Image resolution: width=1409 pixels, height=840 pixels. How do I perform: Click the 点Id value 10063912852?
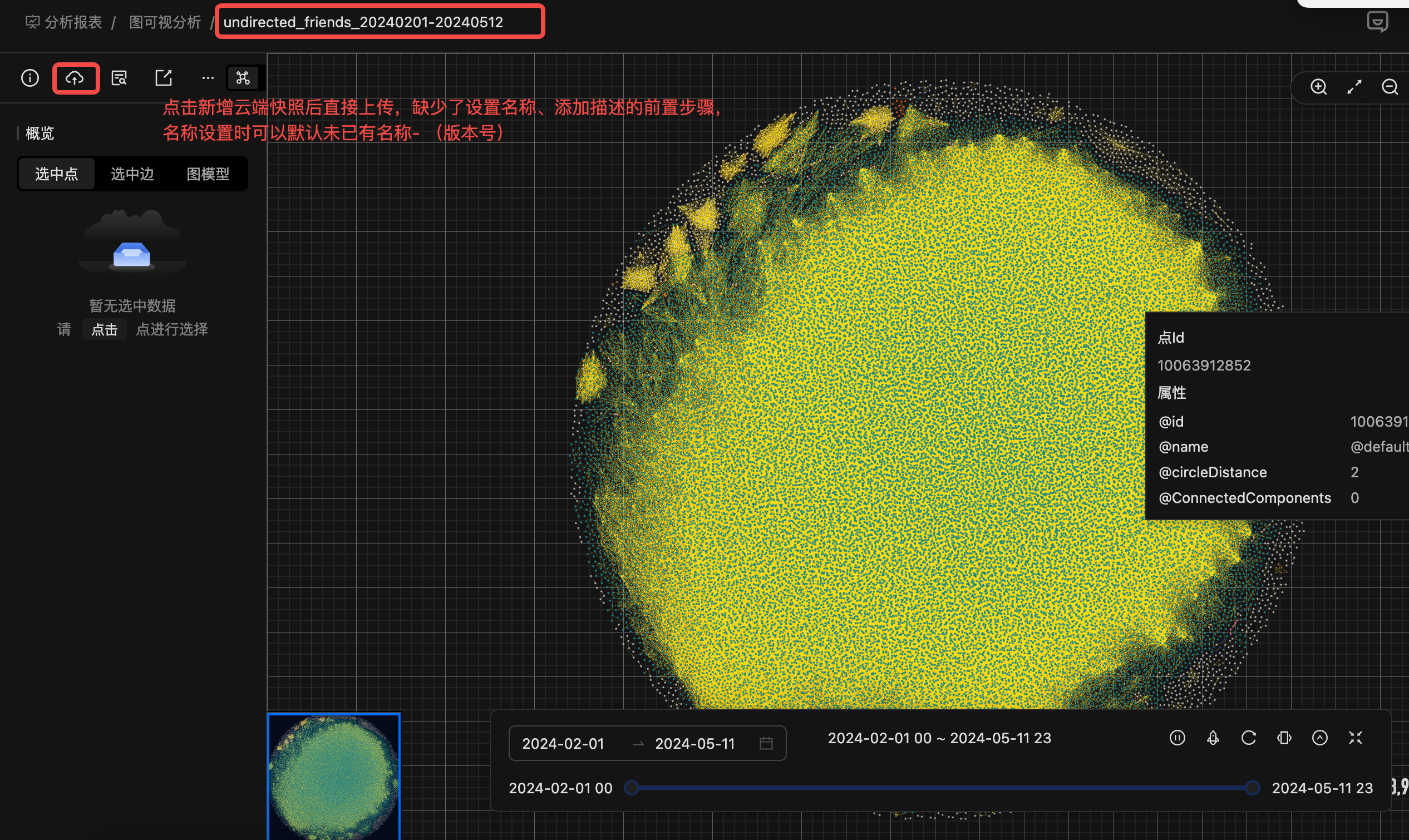click(1204, 365)
